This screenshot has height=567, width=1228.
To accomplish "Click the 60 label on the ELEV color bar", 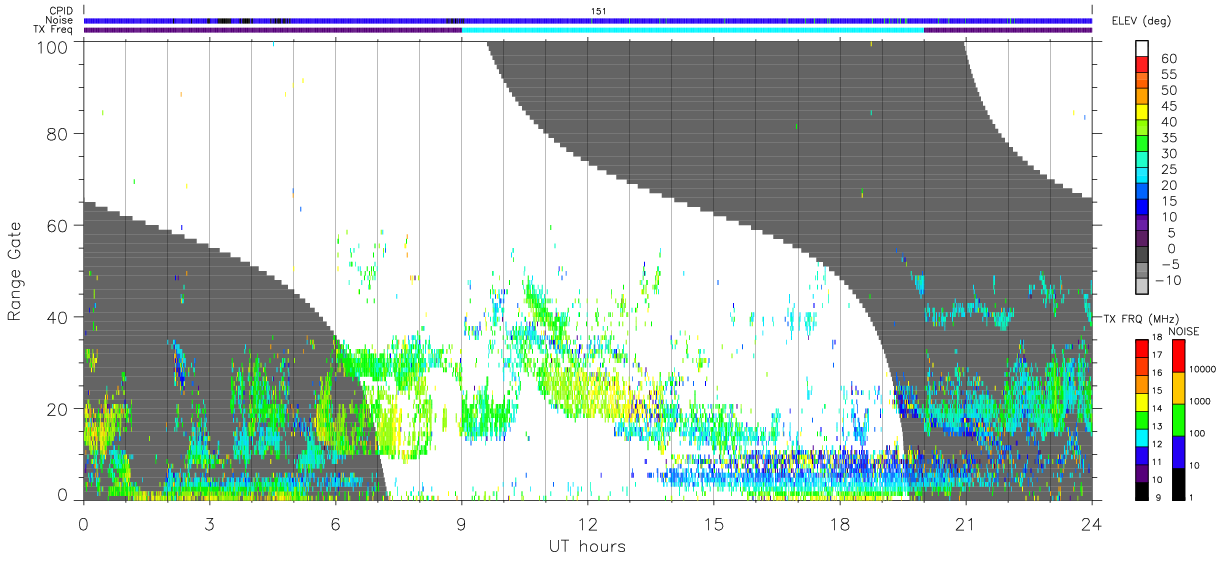I will click(x=1169, y=59).
